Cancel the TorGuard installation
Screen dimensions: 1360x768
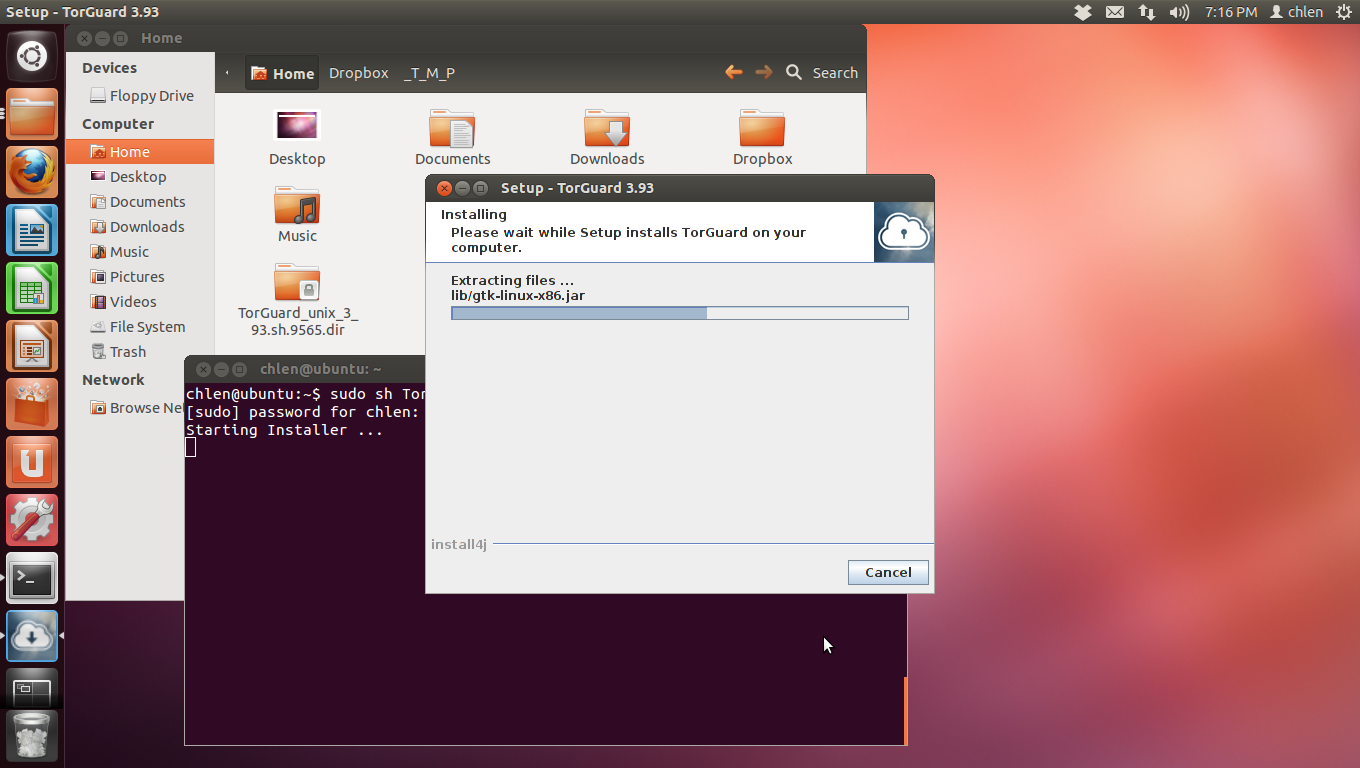[888, 572]
